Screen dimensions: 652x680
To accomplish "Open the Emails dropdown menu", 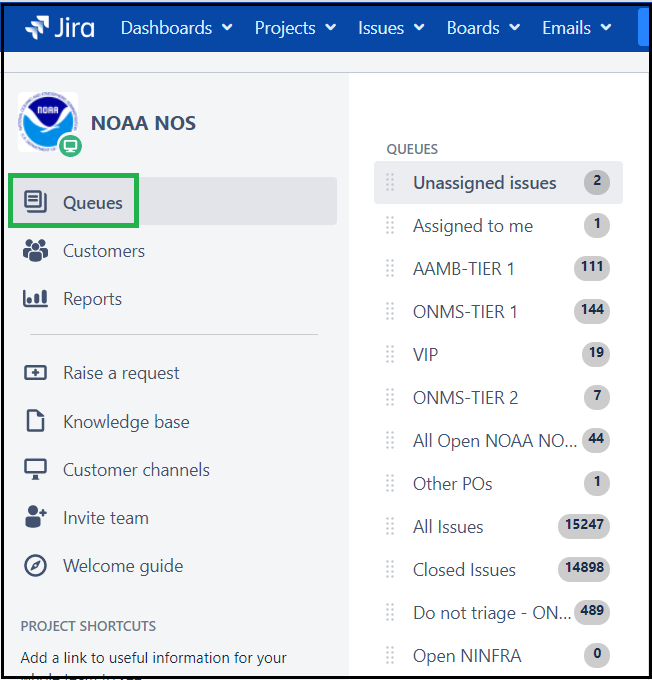I will tap(577, 28).
